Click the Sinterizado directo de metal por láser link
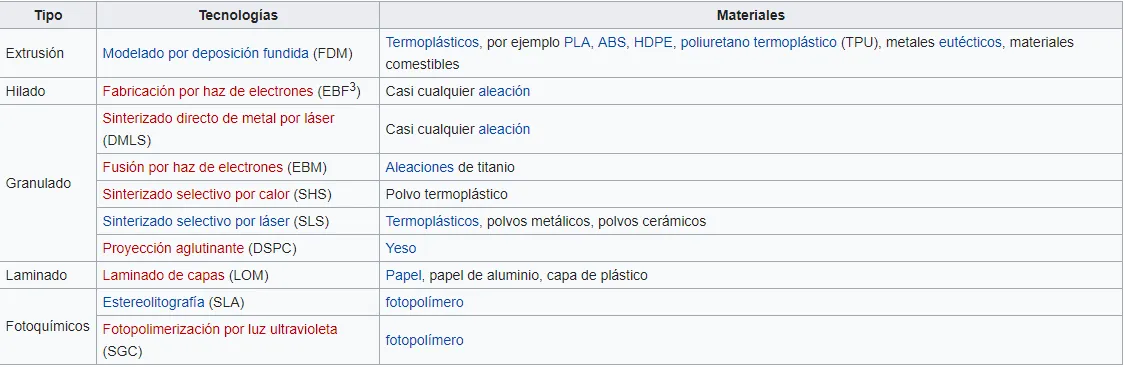The width and height of the screenshot is (1125, 367). (x=218, y=118)
